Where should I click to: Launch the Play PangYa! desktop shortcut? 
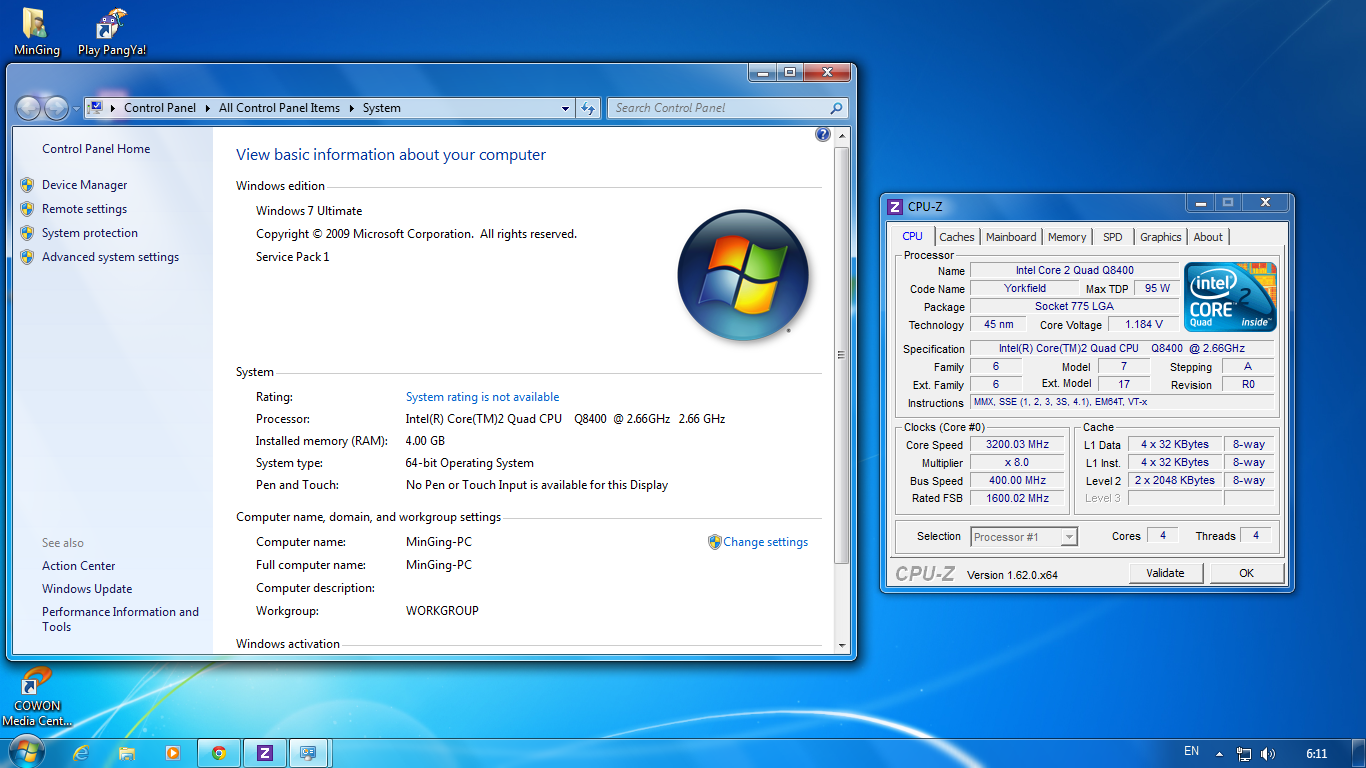112,31
